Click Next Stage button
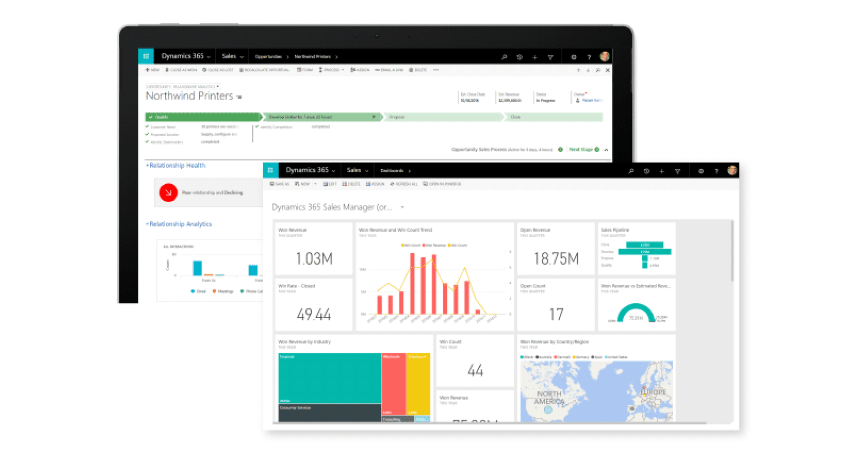853x450 pixels. [x=584, y=150]
